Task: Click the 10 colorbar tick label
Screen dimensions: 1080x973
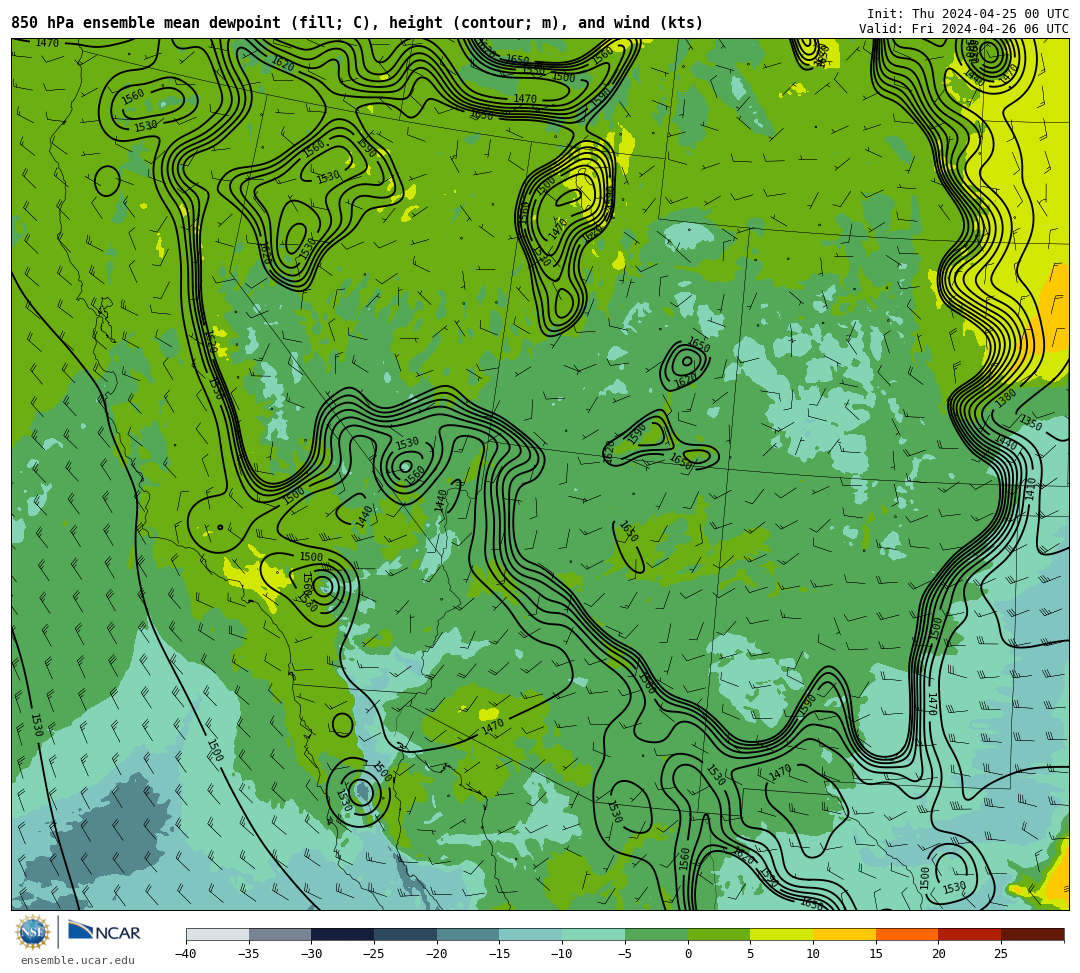Action: coord(813,954)
